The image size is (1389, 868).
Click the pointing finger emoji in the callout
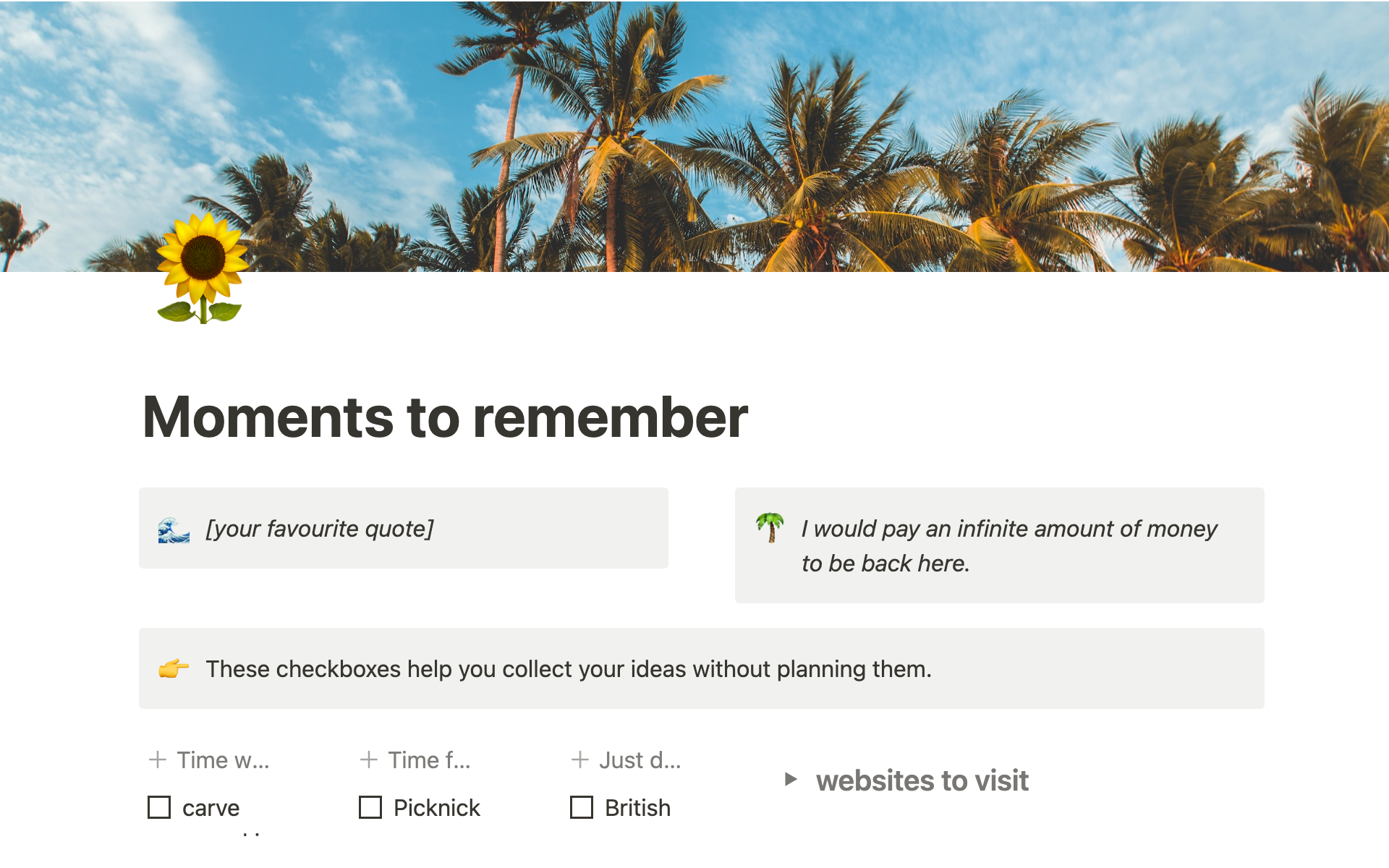(174, 668)
